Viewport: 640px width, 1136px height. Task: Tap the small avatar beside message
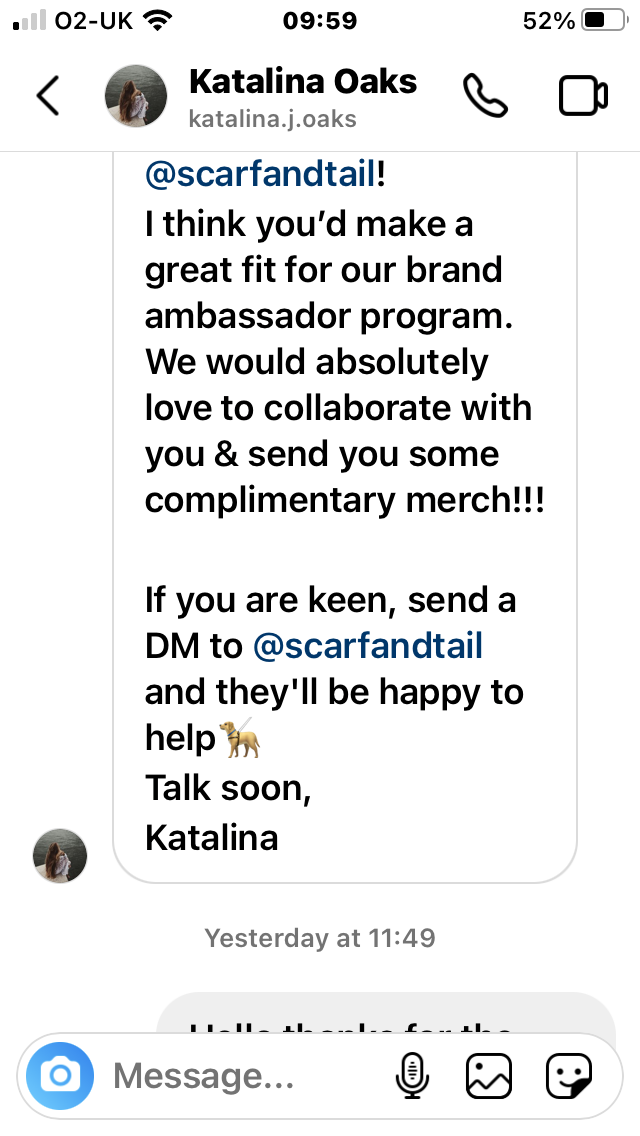tap(60, 856)
